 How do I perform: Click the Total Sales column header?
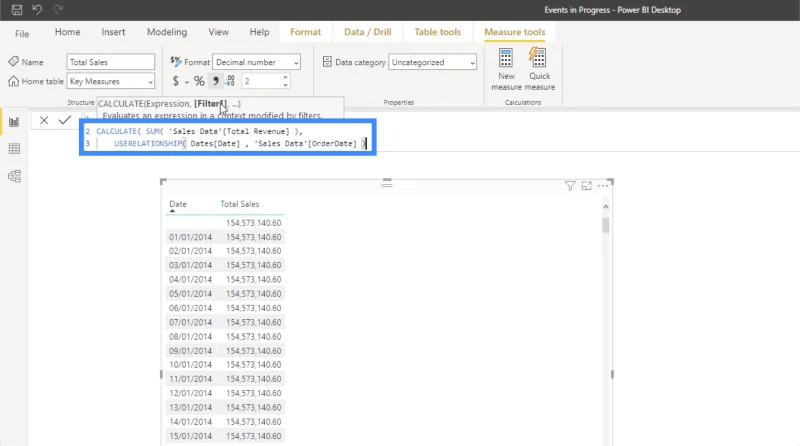coord(240,204)
